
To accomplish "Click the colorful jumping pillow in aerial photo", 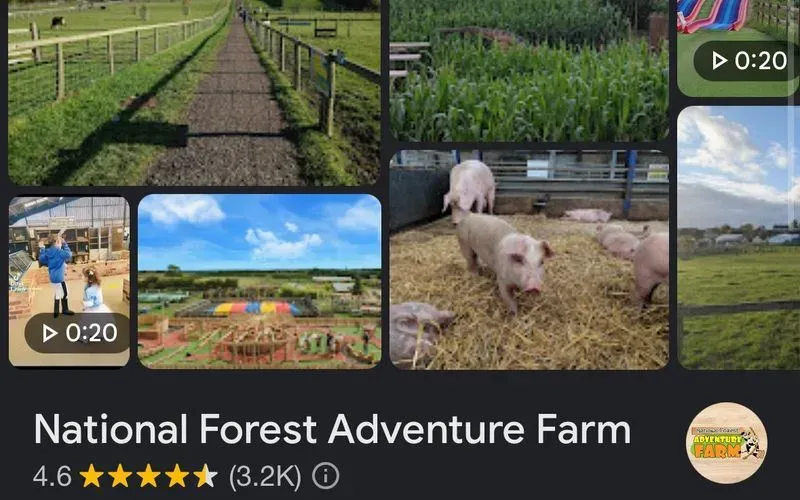I will [256, 308].
